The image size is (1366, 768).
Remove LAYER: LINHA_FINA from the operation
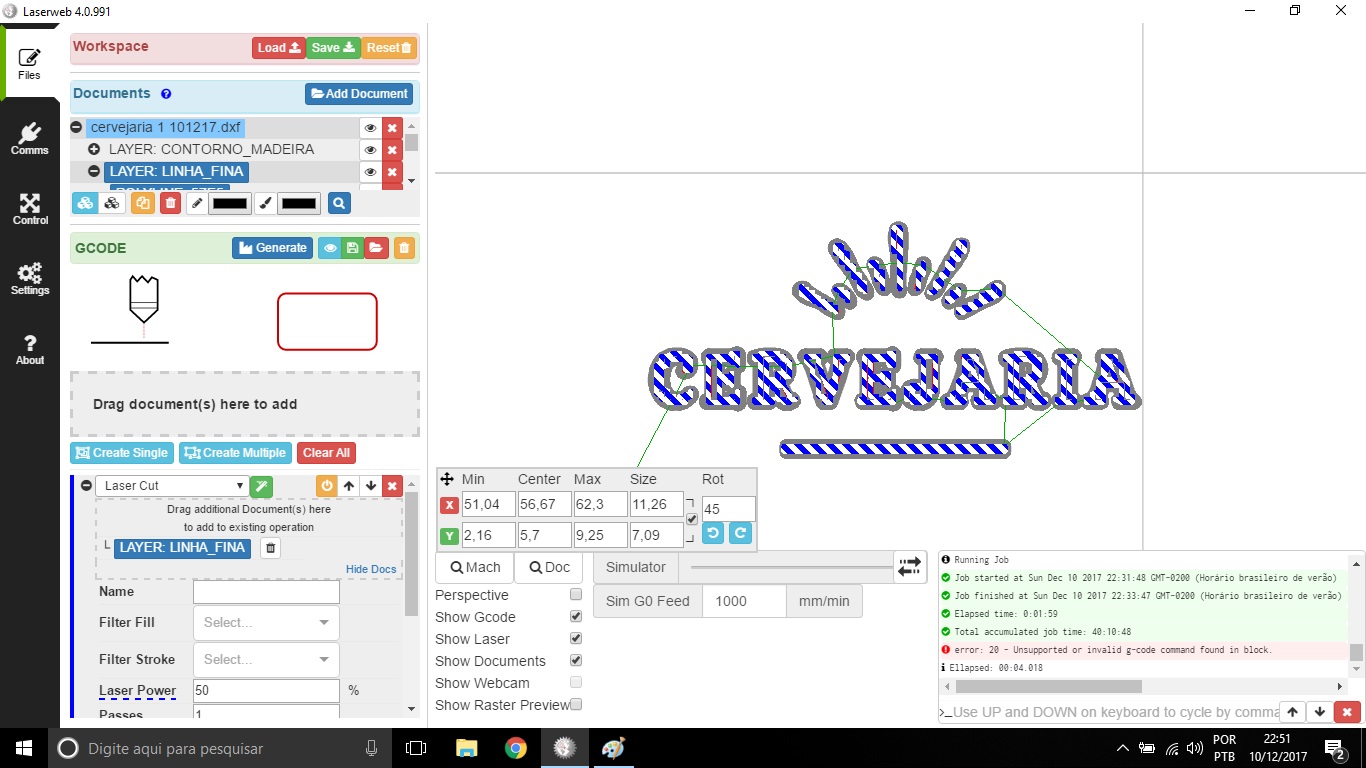click(x=271, y=548)
